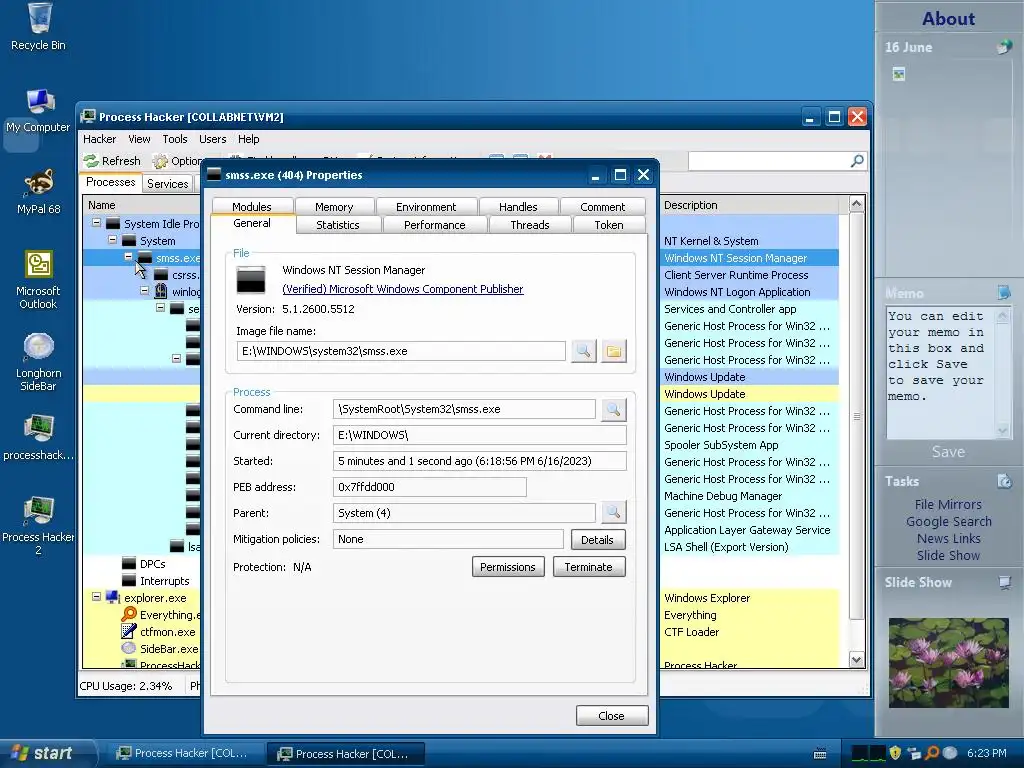Click Everything orange magnifier tray icon

tap(932, 753)
